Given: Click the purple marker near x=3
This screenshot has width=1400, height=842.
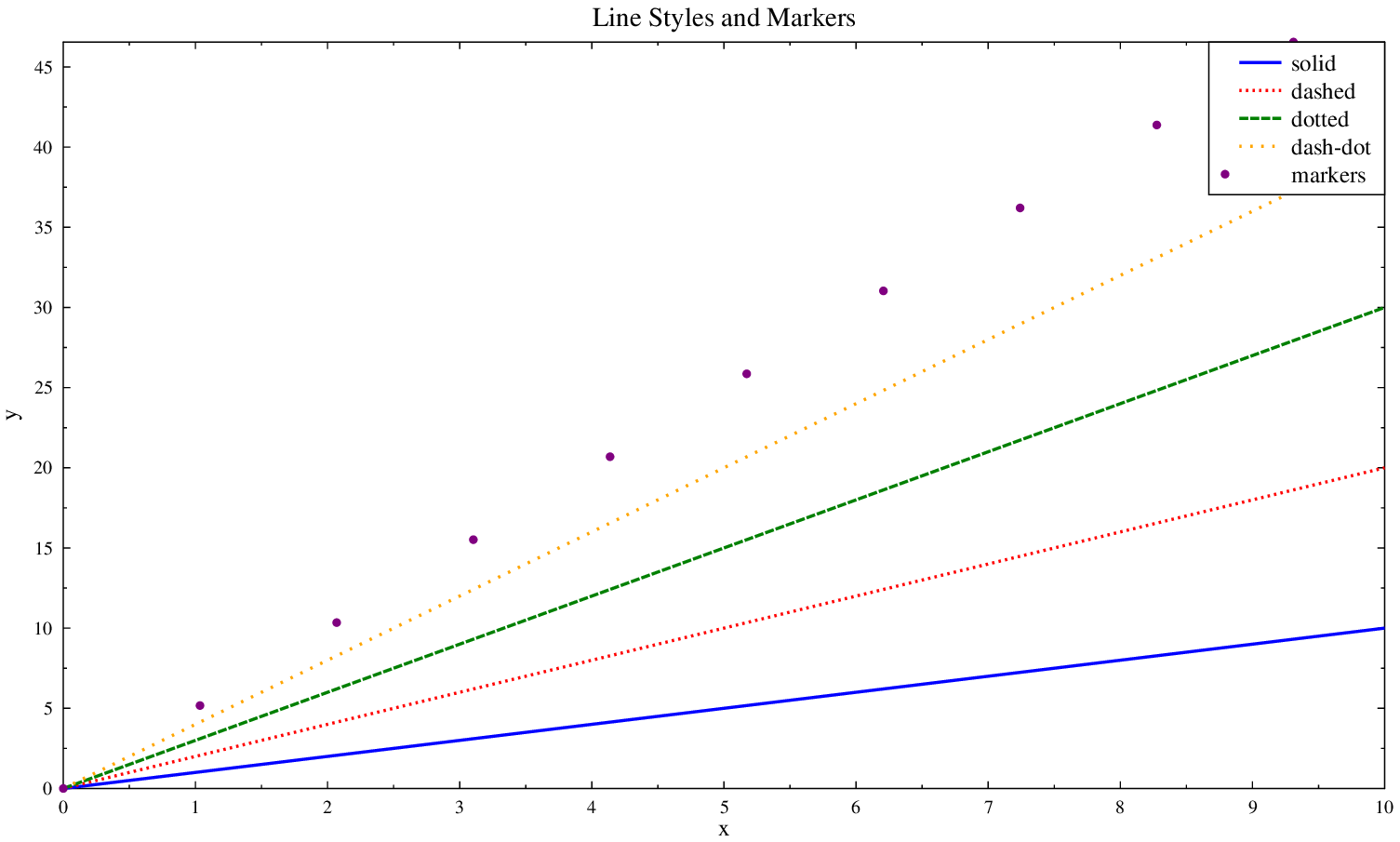Looking at the screenshot, I should coord(473,540).
